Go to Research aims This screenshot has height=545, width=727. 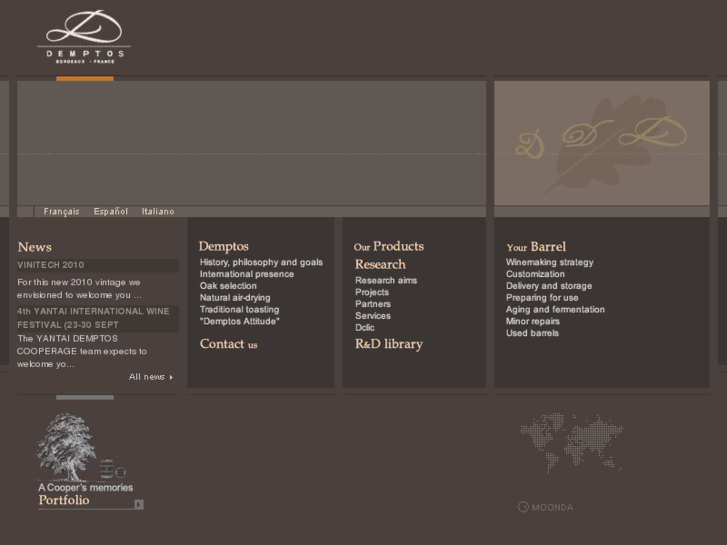click(386, 280)
